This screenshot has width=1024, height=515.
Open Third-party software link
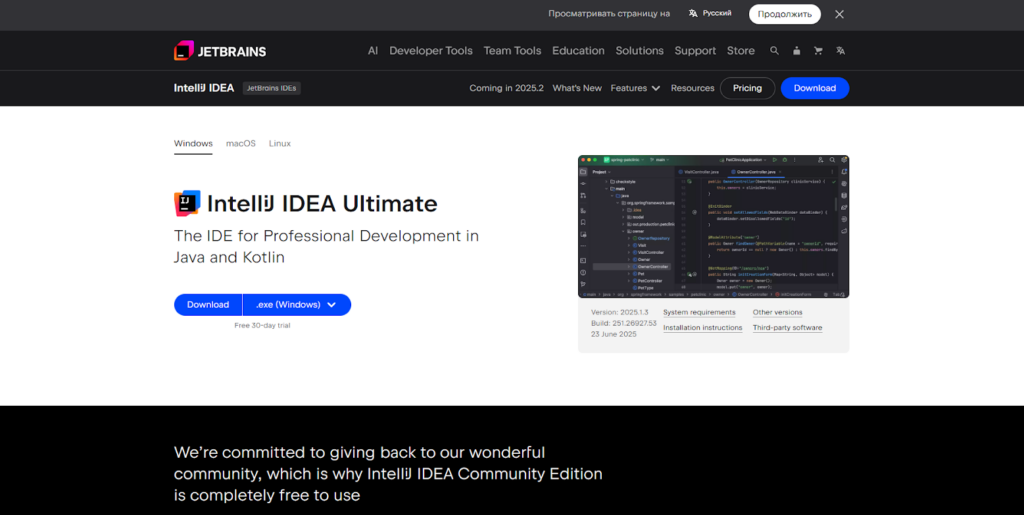788,328
